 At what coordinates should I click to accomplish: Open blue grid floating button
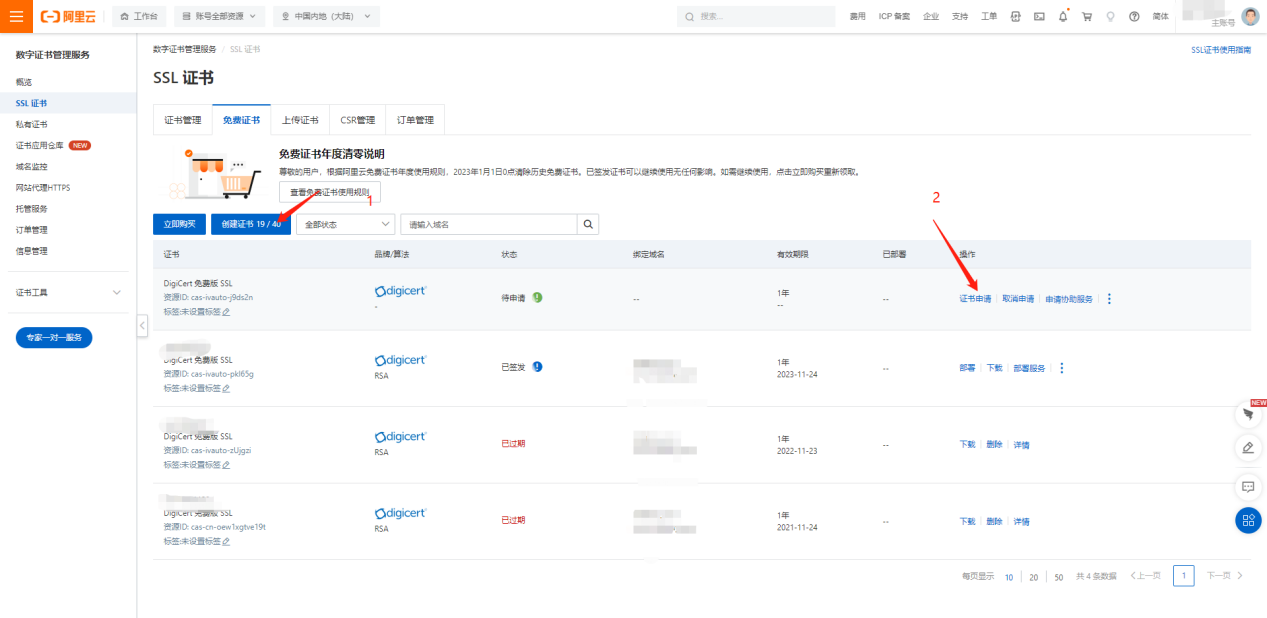[1248, 520]
